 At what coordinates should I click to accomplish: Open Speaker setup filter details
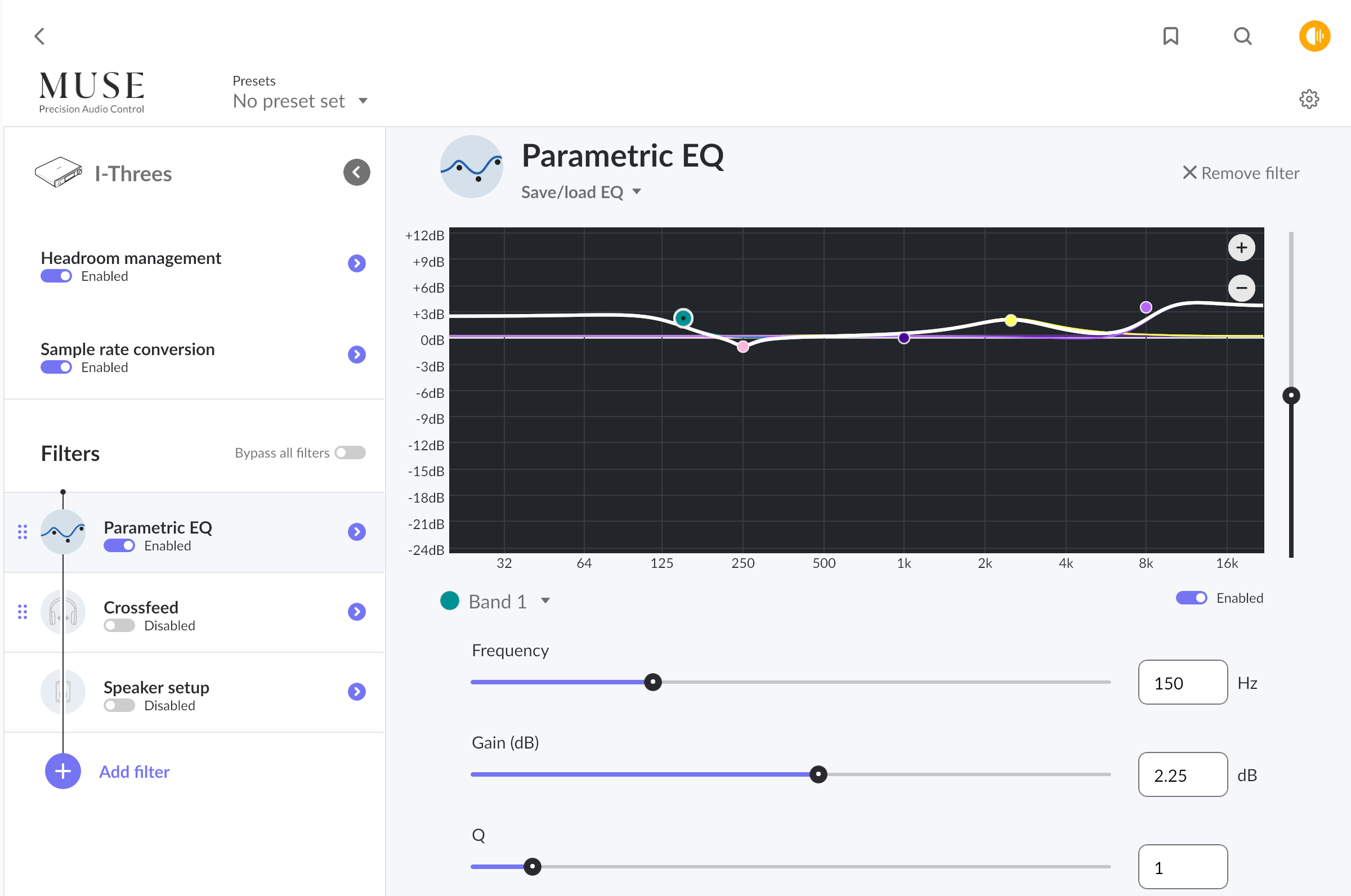pyautogui.click(x=357, y=692)
